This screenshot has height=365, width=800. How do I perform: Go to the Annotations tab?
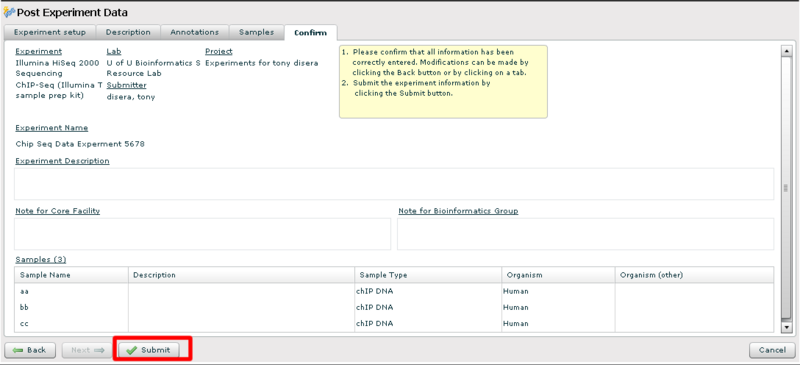[194, 32]
